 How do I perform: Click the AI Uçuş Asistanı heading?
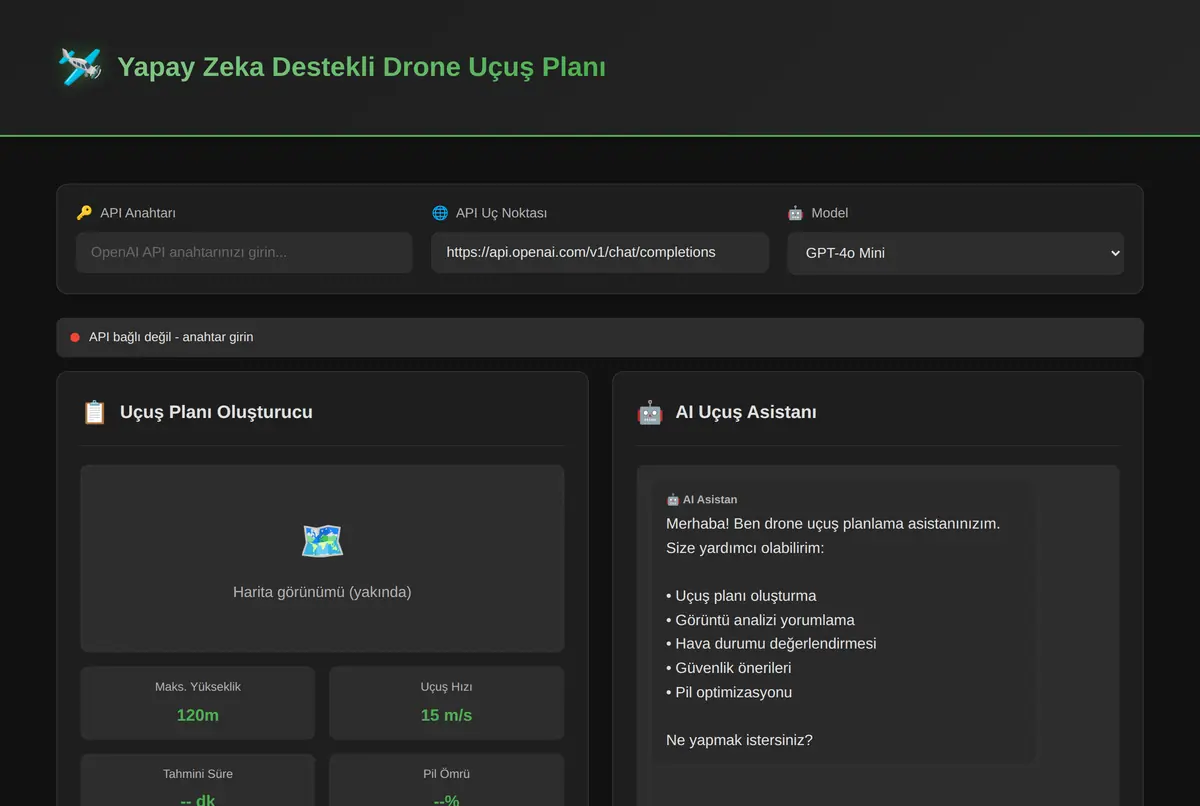tap(746, 412)
